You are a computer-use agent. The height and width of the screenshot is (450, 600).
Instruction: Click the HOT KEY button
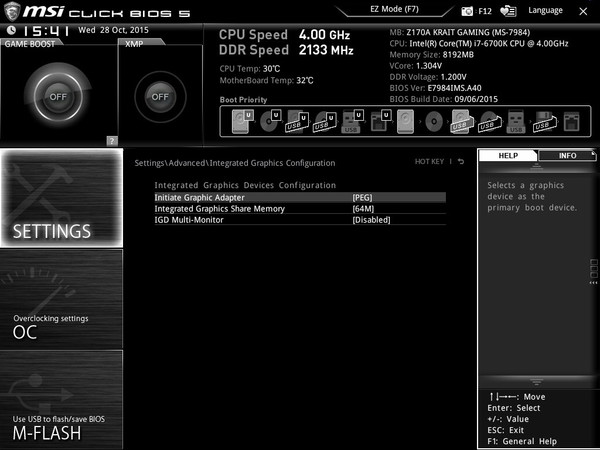pyautogui.click(x=429, y=161)
